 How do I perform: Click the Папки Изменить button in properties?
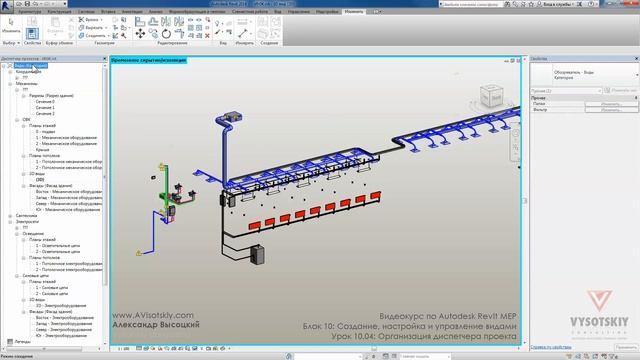pos(611,104)
